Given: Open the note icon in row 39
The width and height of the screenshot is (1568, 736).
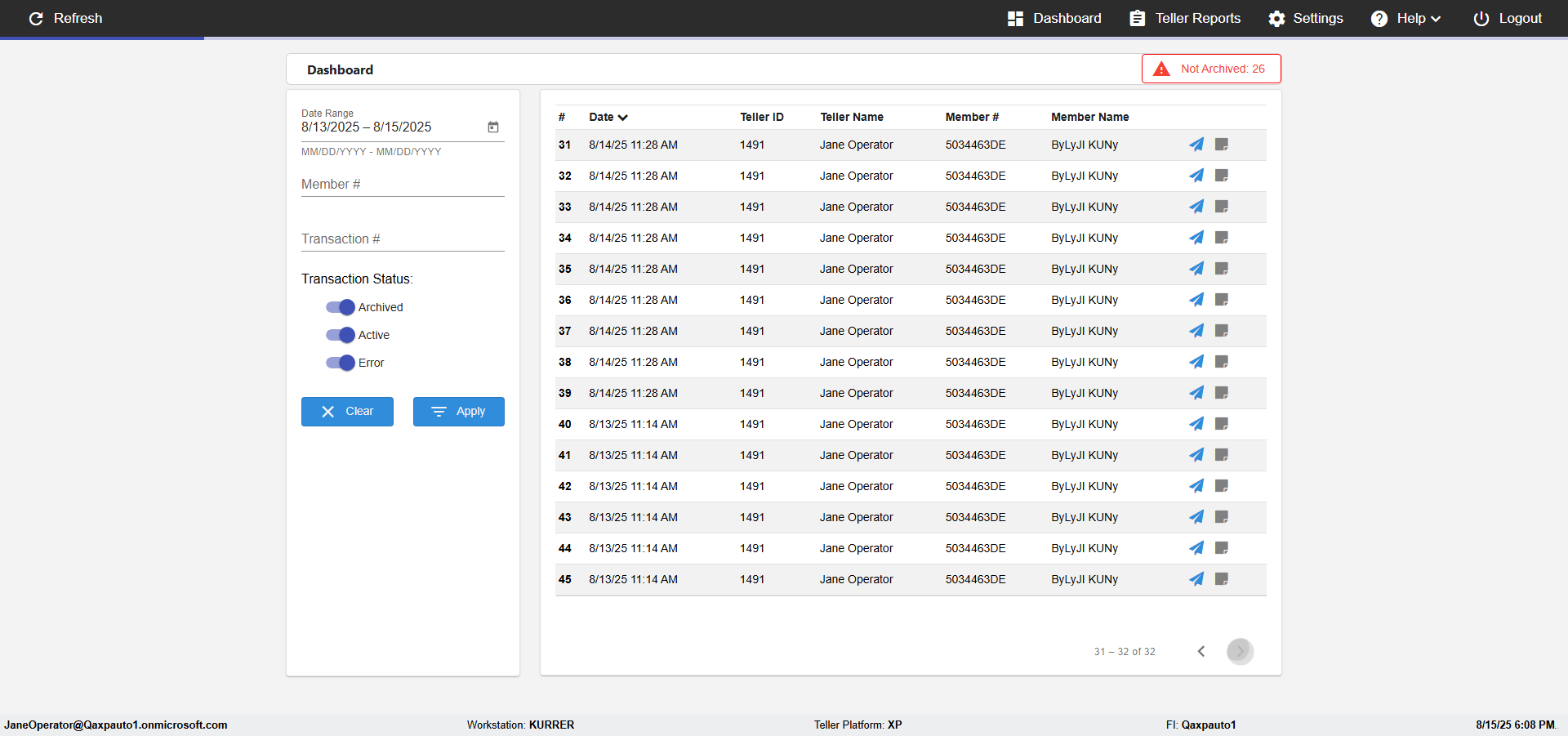Looking at the screenshot, I should point(1222,393).
